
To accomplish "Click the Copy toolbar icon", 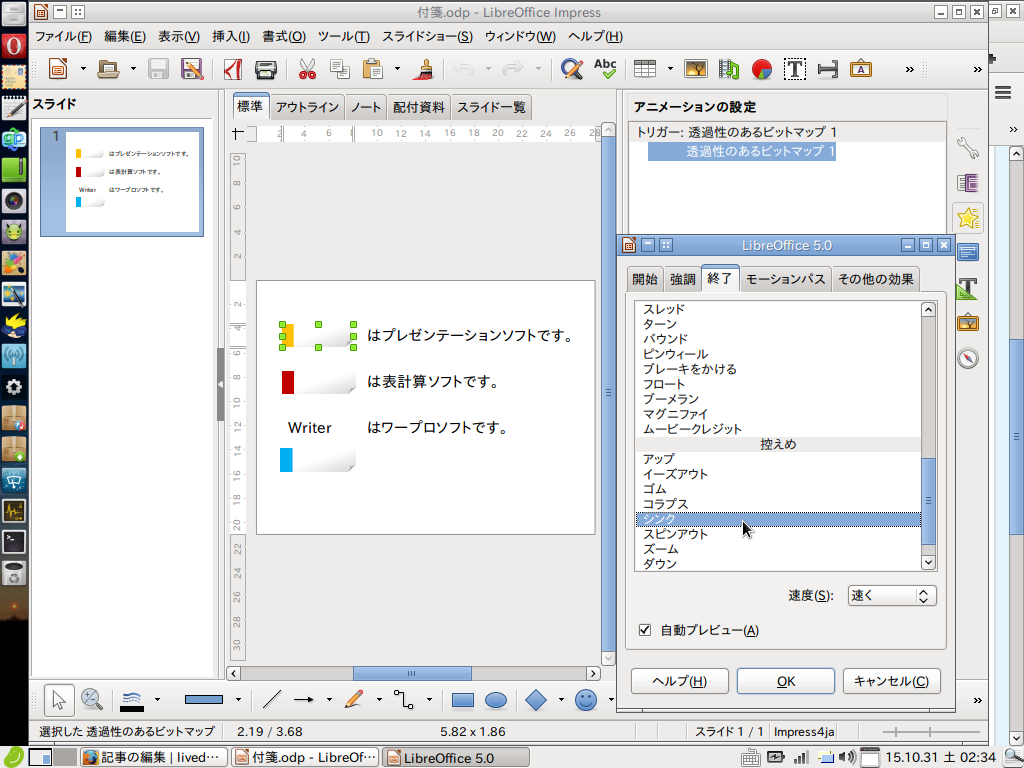I will (340, 69).
